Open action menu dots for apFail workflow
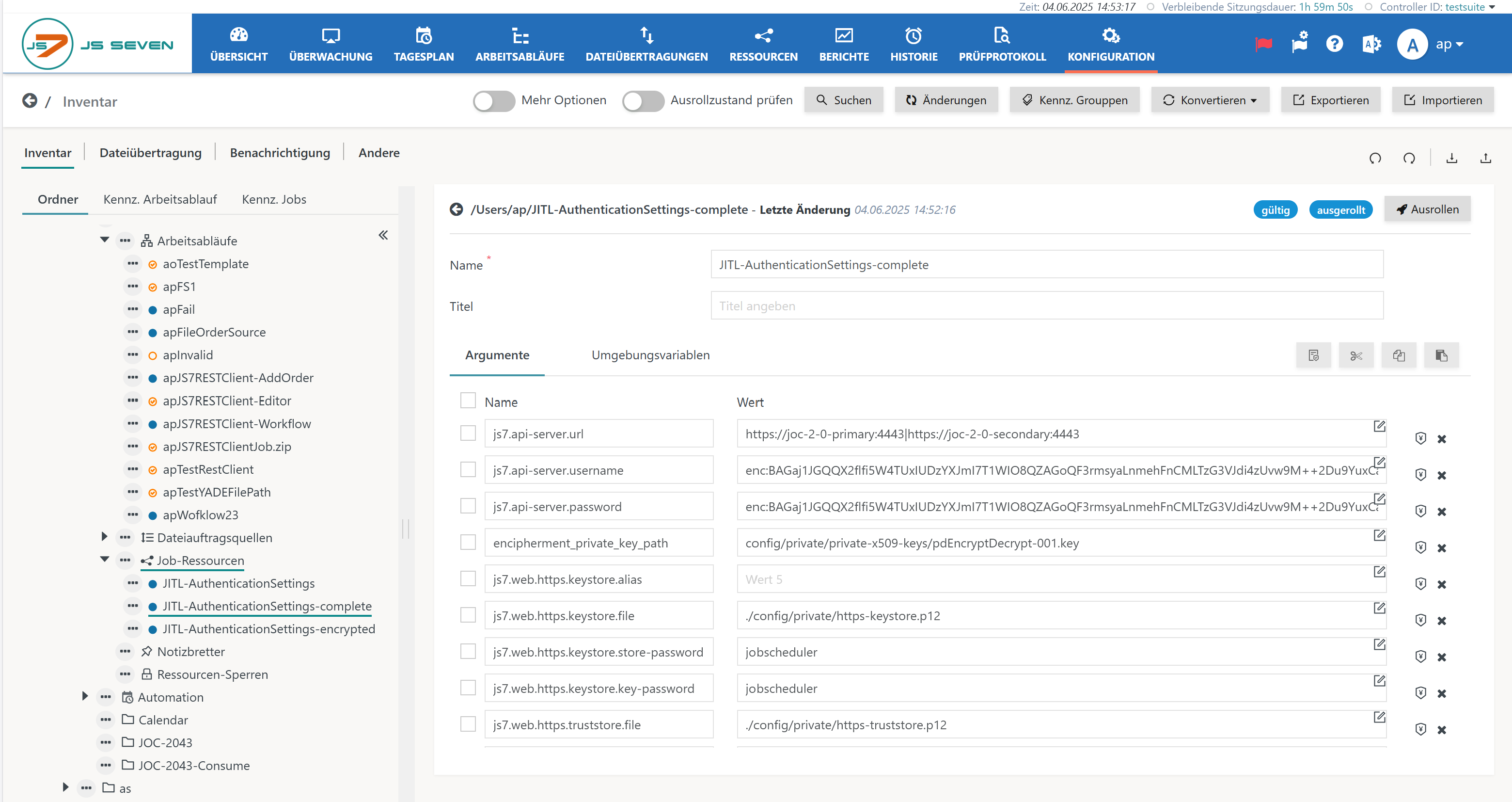 point(133,309)
